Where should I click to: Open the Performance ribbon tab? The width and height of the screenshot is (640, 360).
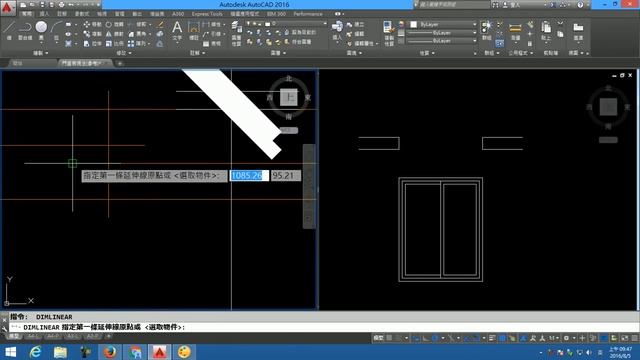click(308, 14)
